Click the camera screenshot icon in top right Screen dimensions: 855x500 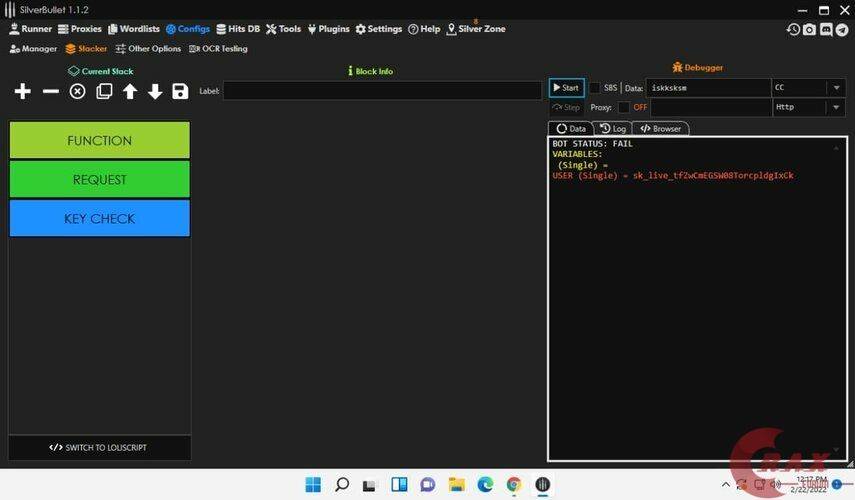(x=809, y=30)
